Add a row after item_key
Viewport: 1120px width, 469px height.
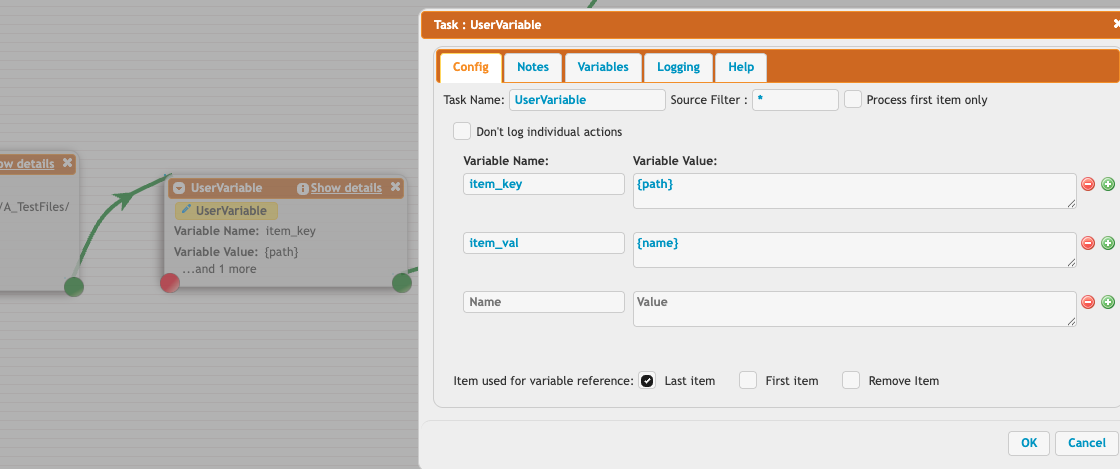point(1107,184)
